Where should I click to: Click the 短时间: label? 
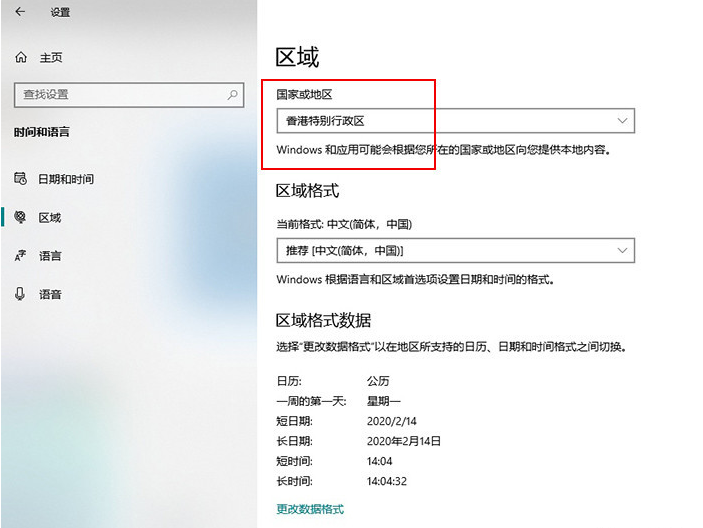click(x=295, y=461)
